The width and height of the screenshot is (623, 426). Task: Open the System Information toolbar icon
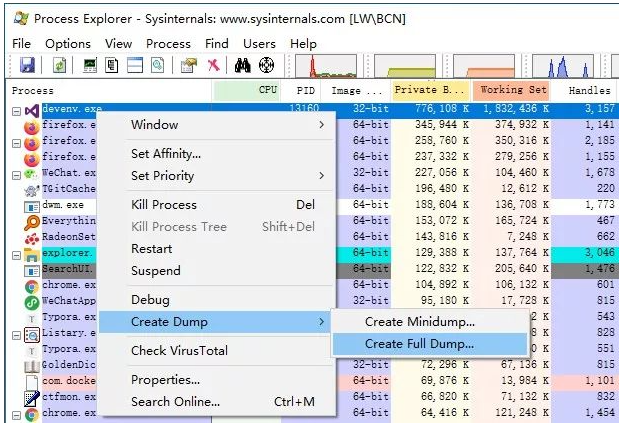click(90, 65)
